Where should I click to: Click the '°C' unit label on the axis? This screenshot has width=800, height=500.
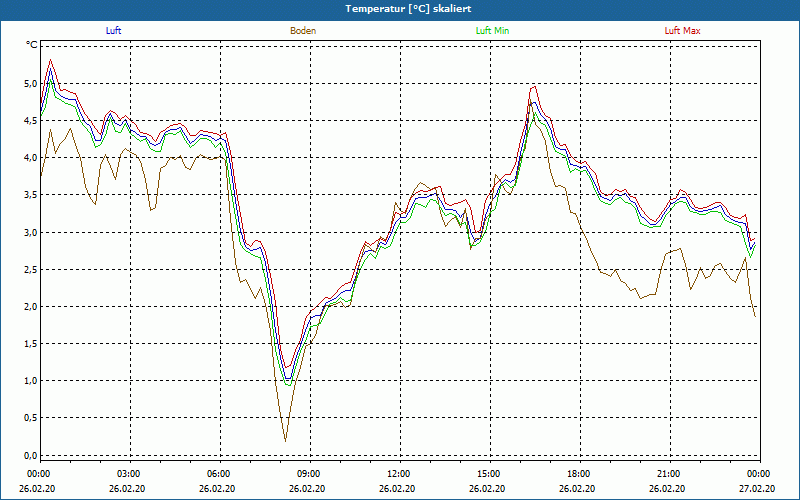coord(32,45)
